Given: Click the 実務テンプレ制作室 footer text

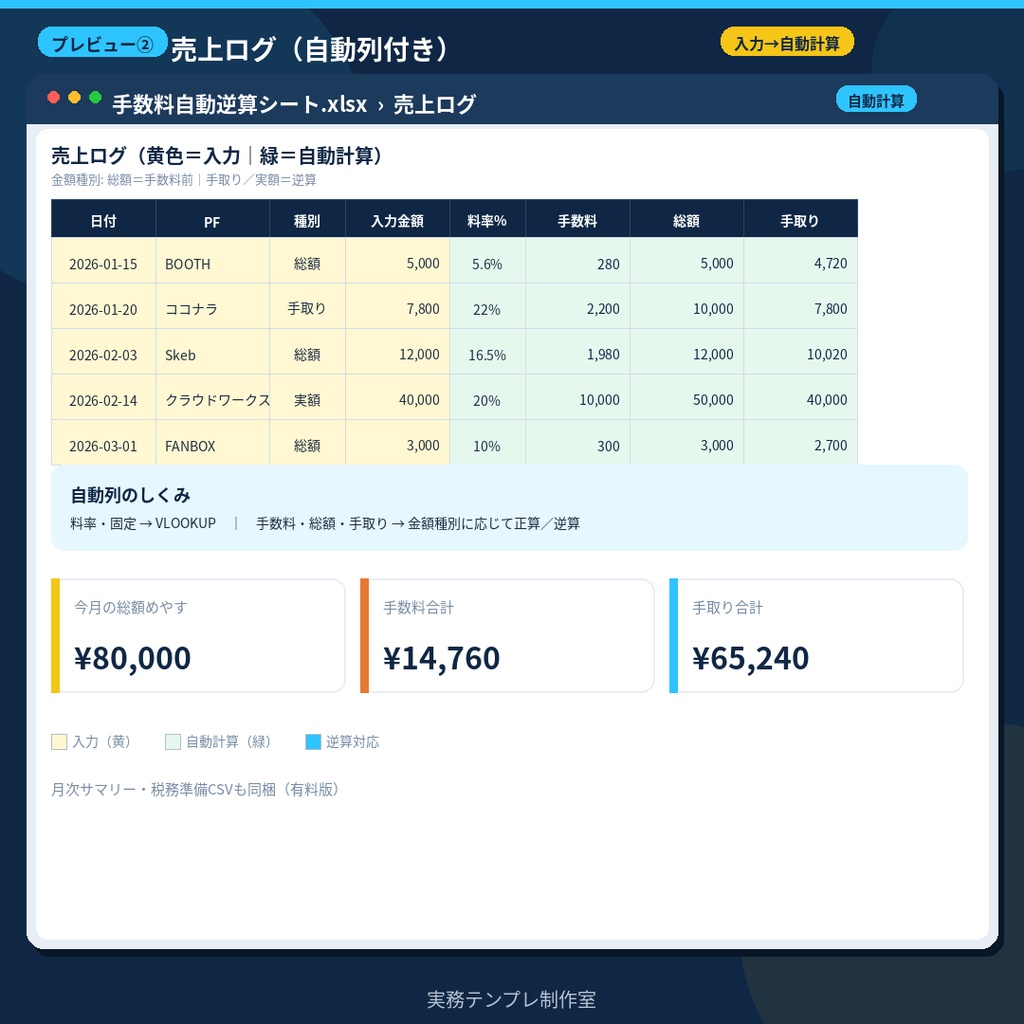Looking at the screenshot, I should coord(511,999).
